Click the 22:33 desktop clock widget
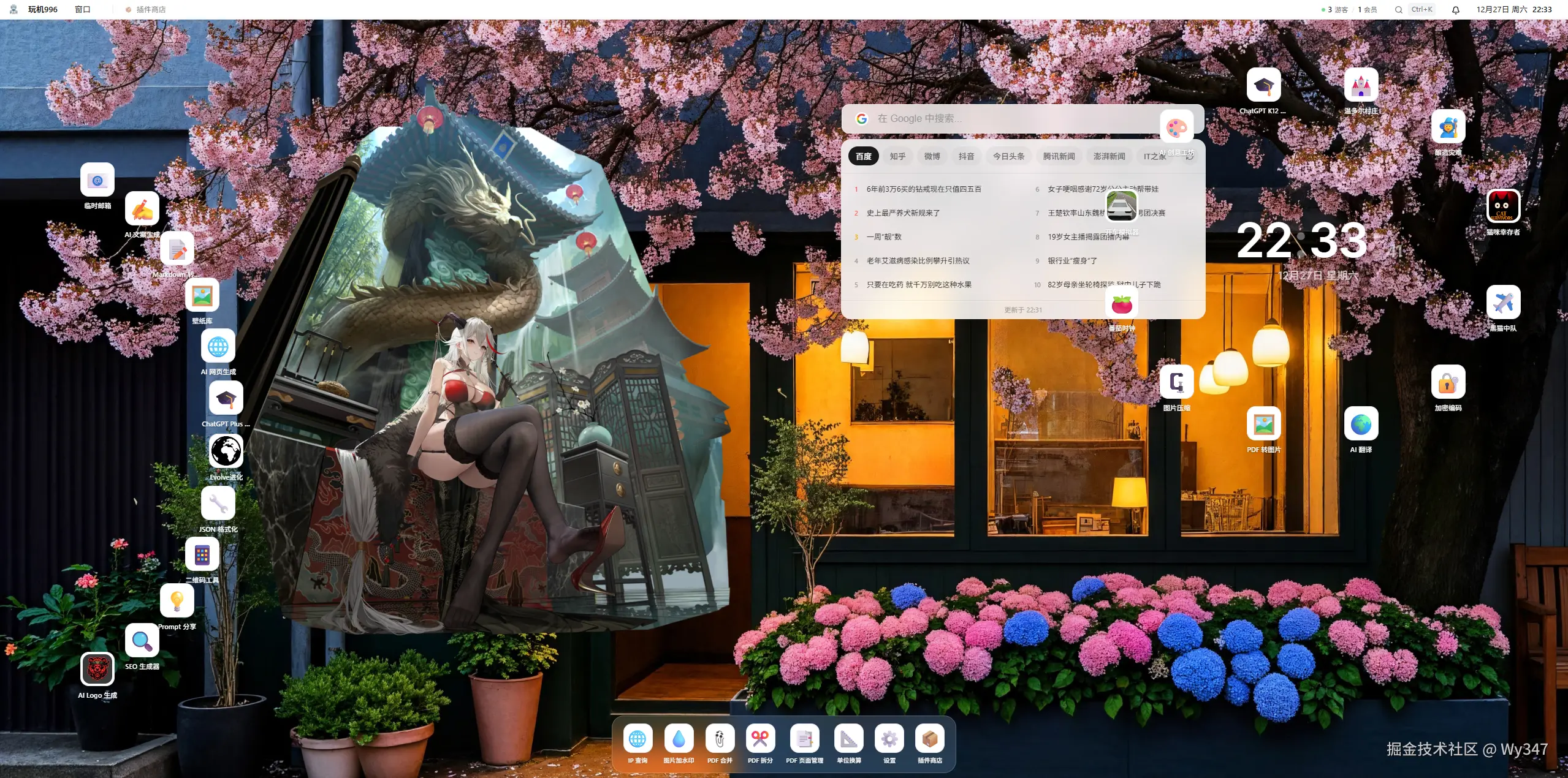Image resolution: width=1568 pixels, height=778 pixels. click(x=1303, y=240)
